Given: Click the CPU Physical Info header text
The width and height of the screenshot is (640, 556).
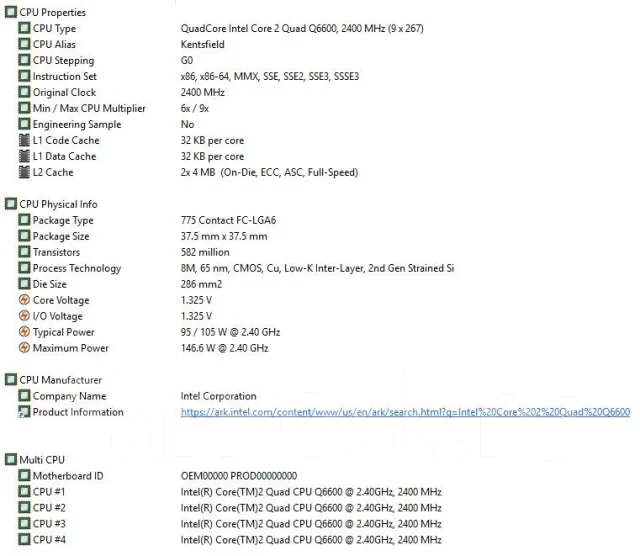Looking at the screenshot, I should (58, 204).
